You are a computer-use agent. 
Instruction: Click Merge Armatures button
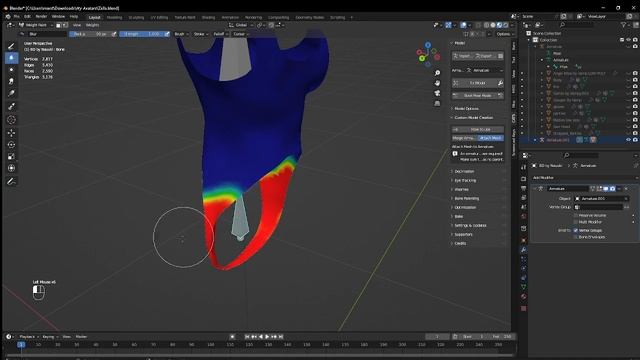[x=465, y=138]
